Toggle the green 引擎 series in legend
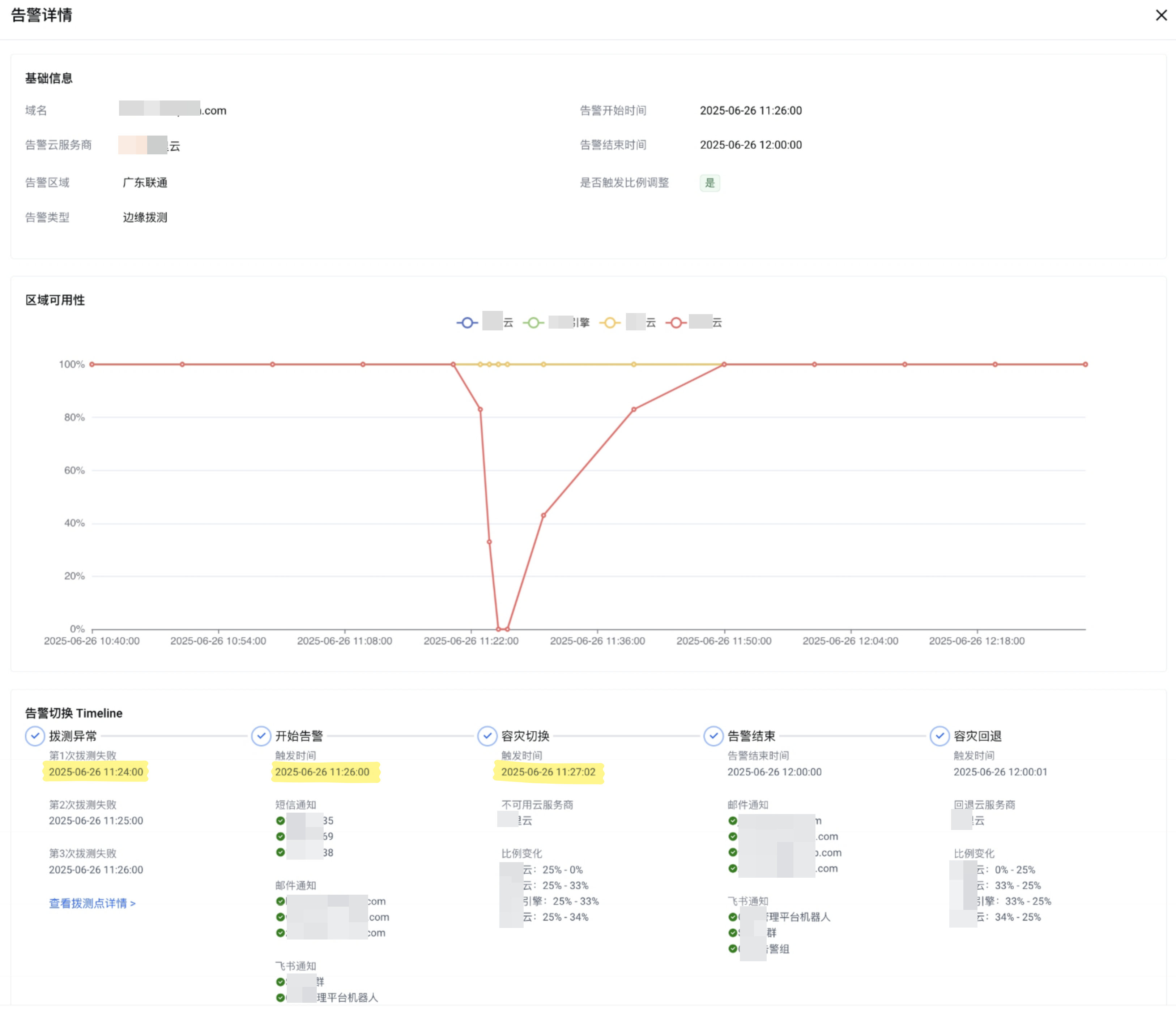Image resolution: width=1176 pixels, height=1010 pixels. [533, 323]
